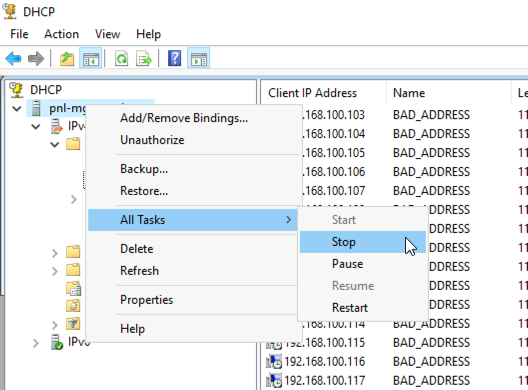Collapse the scope folder chevron under IPv4

(x=55, y=145)
